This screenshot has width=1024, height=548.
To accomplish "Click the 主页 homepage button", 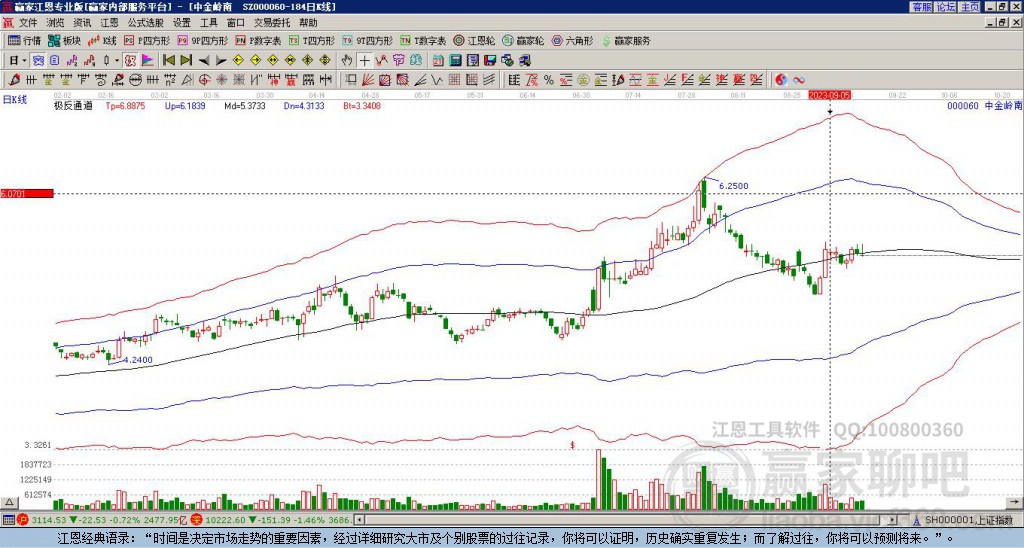I will tap(970, 7).
